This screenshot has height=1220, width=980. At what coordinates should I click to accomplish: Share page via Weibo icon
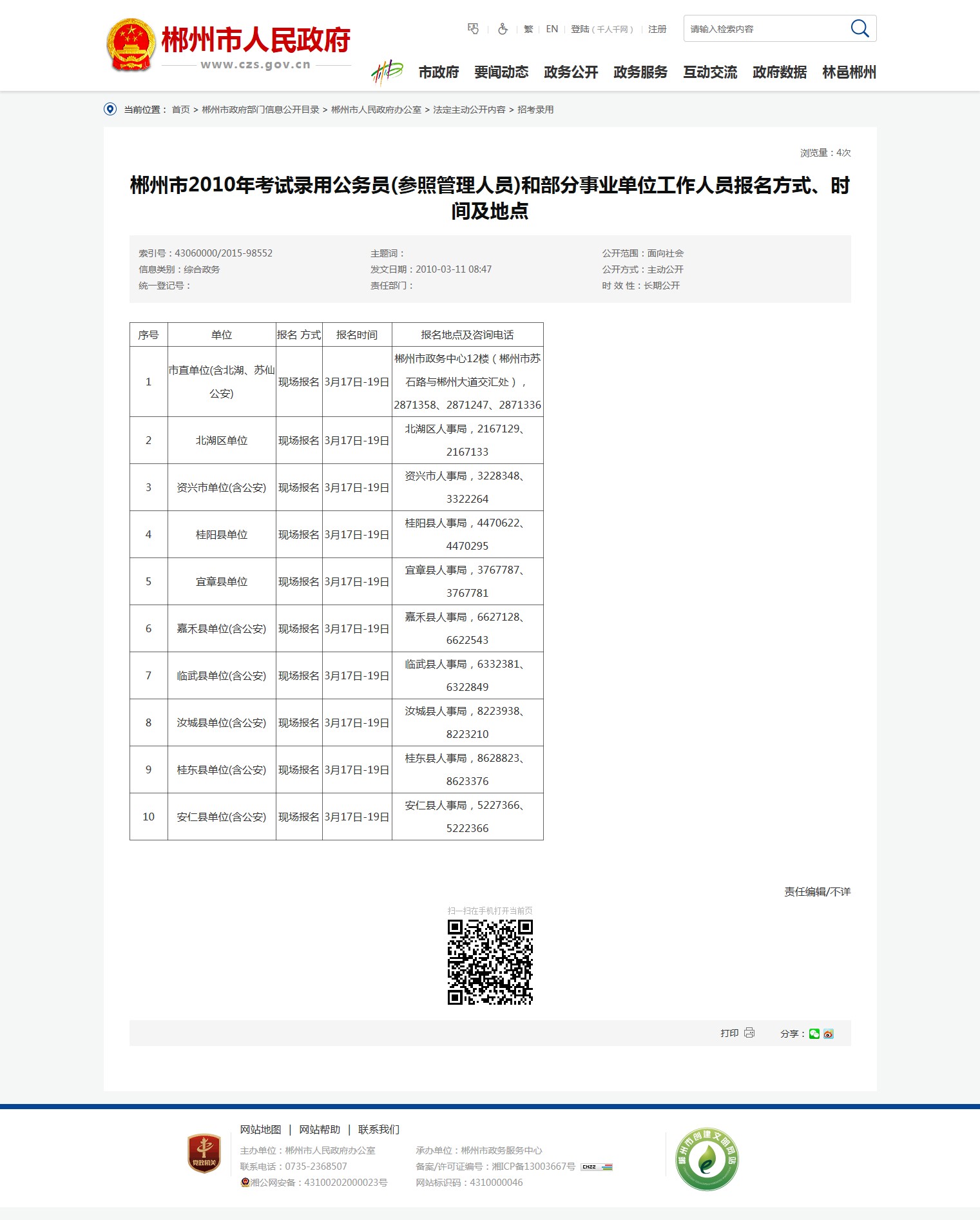point(829,1034)
